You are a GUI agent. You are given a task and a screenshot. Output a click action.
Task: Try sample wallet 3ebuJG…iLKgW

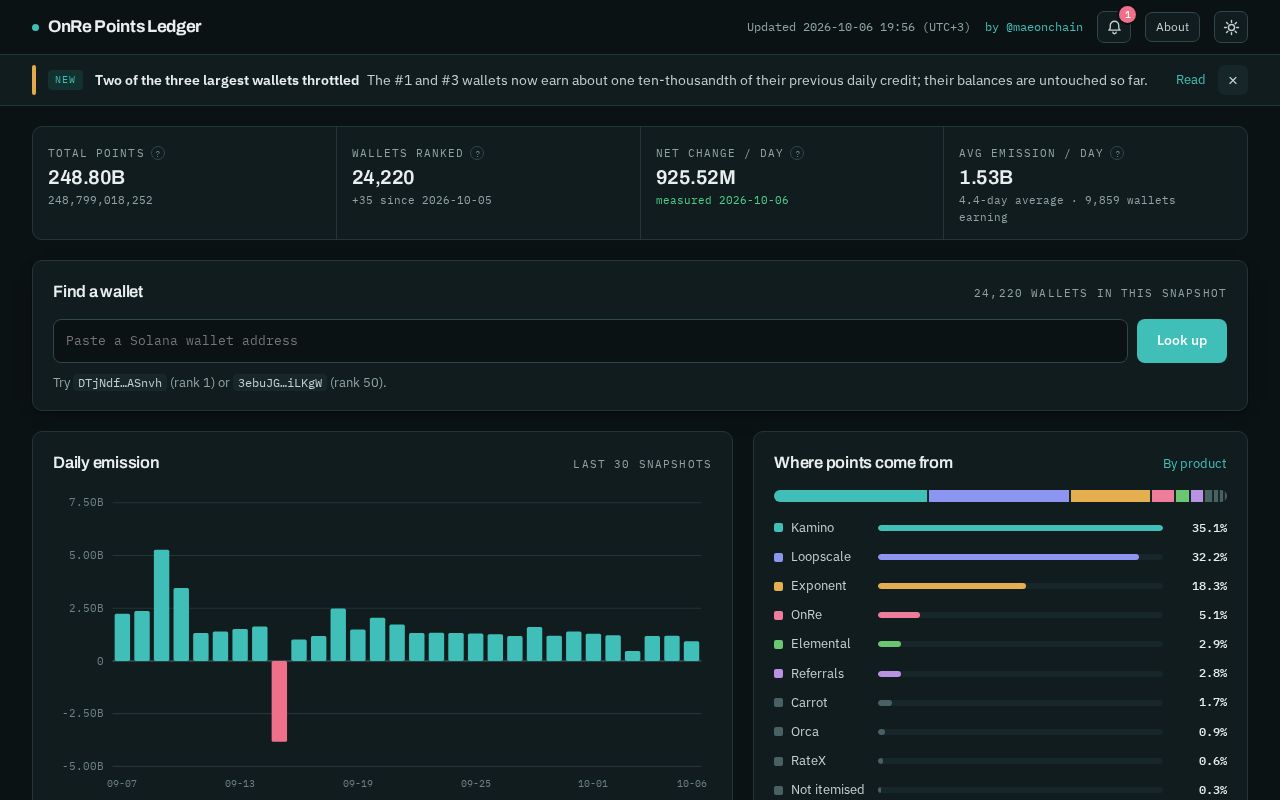point(280,383)
